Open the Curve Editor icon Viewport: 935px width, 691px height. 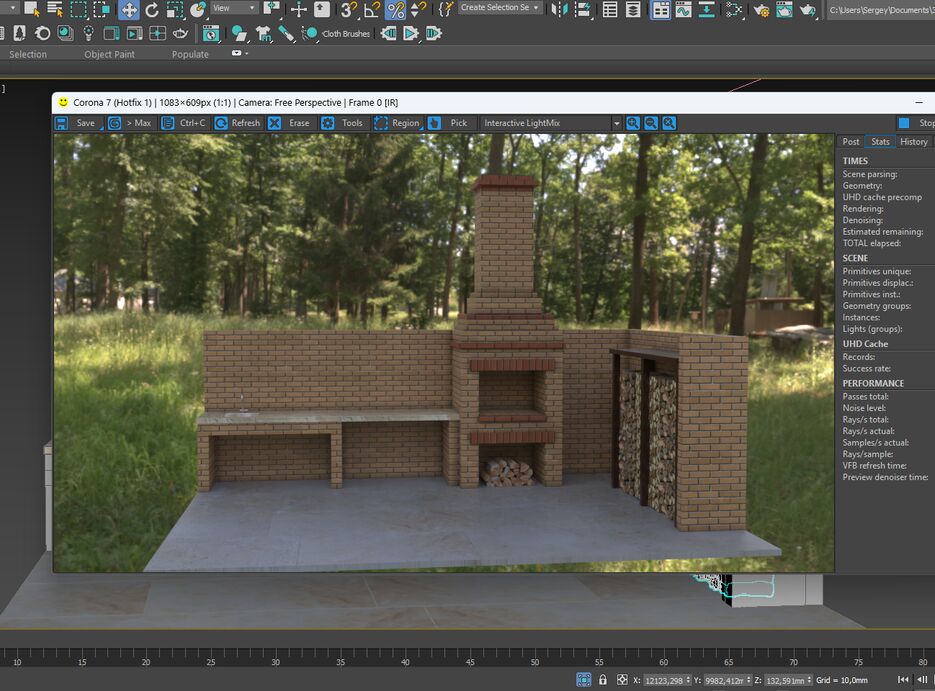[x=684, y=10]
